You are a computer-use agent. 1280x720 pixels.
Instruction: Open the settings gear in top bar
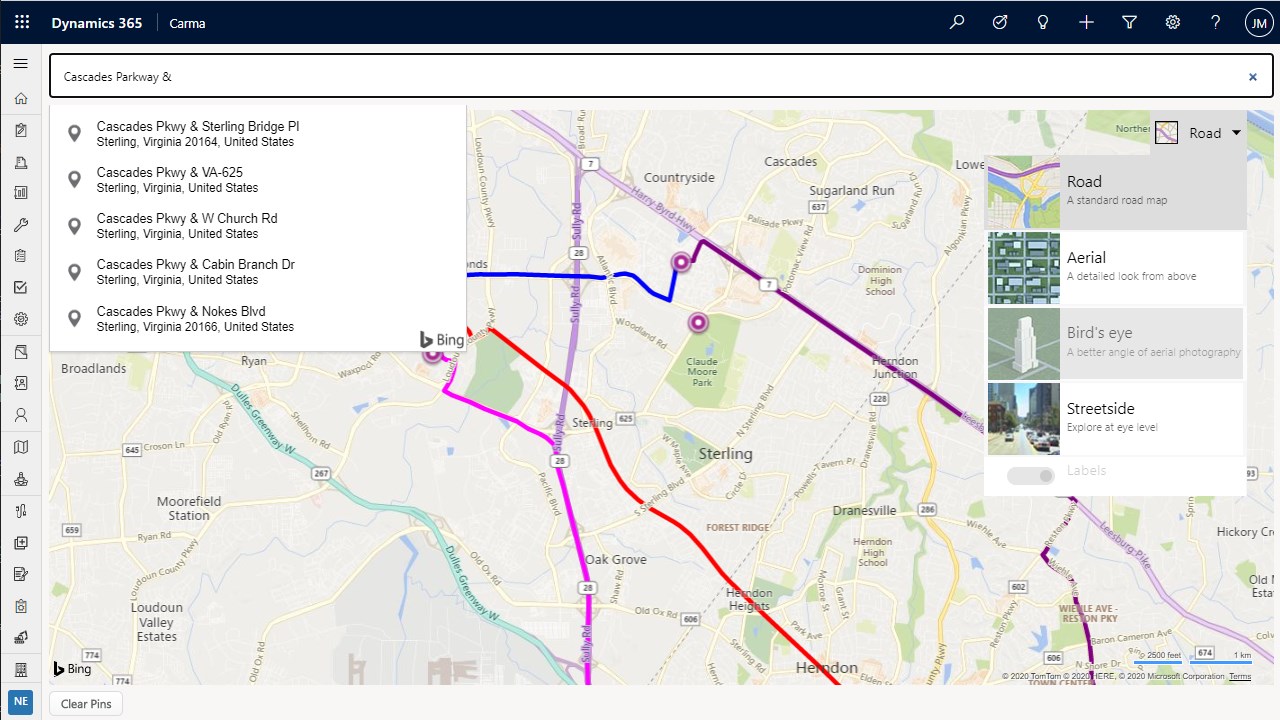pyautogui.click(x=1173, y=22)
